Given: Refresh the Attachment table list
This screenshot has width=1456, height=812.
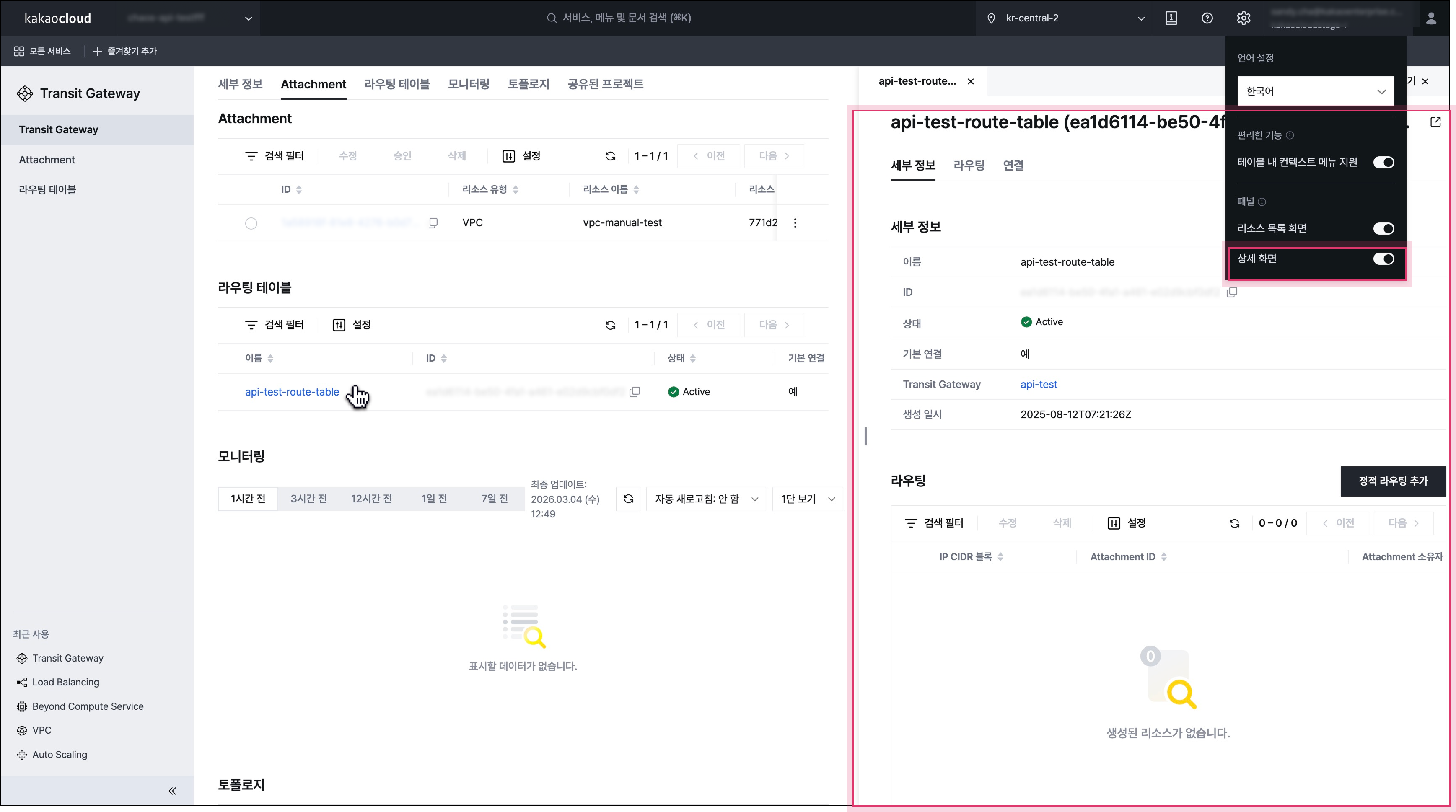Looking at the screenshot, I should (610, 156).
